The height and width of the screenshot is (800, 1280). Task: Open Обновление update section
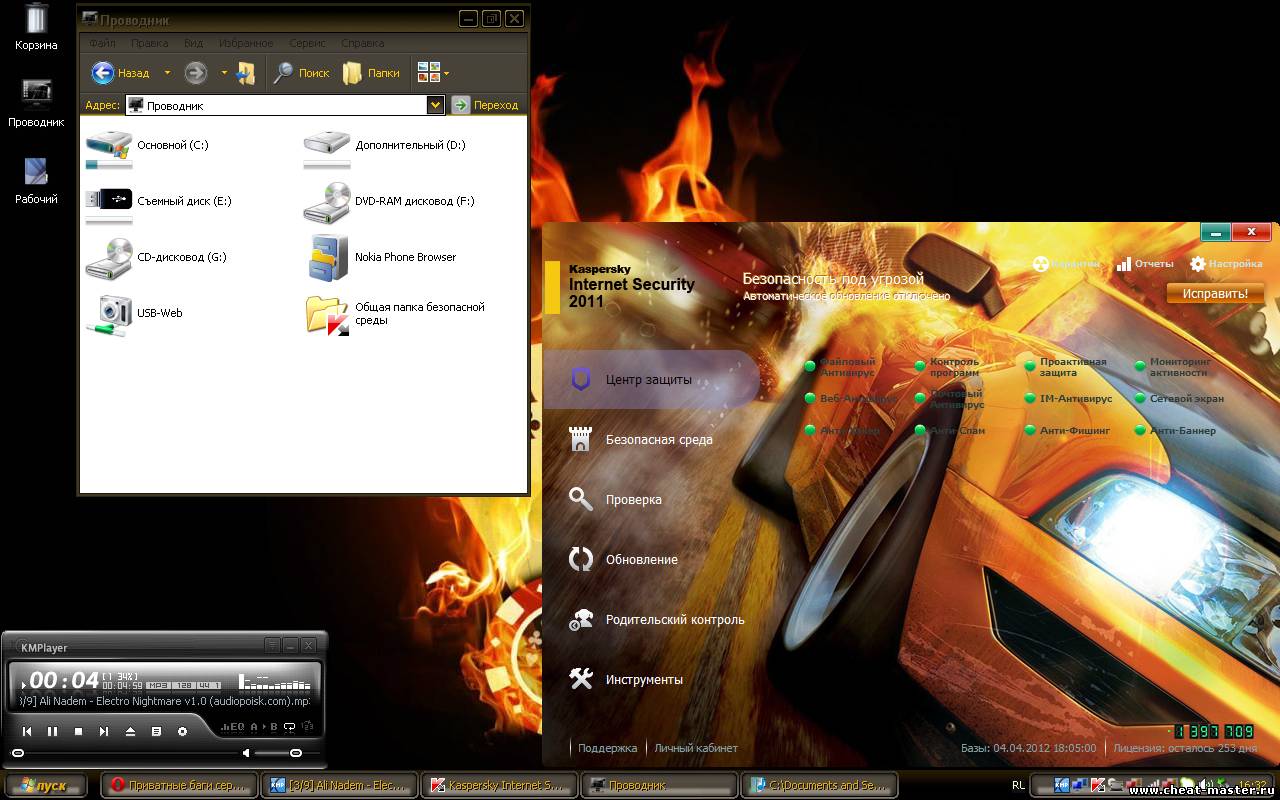tap(624, 560)
